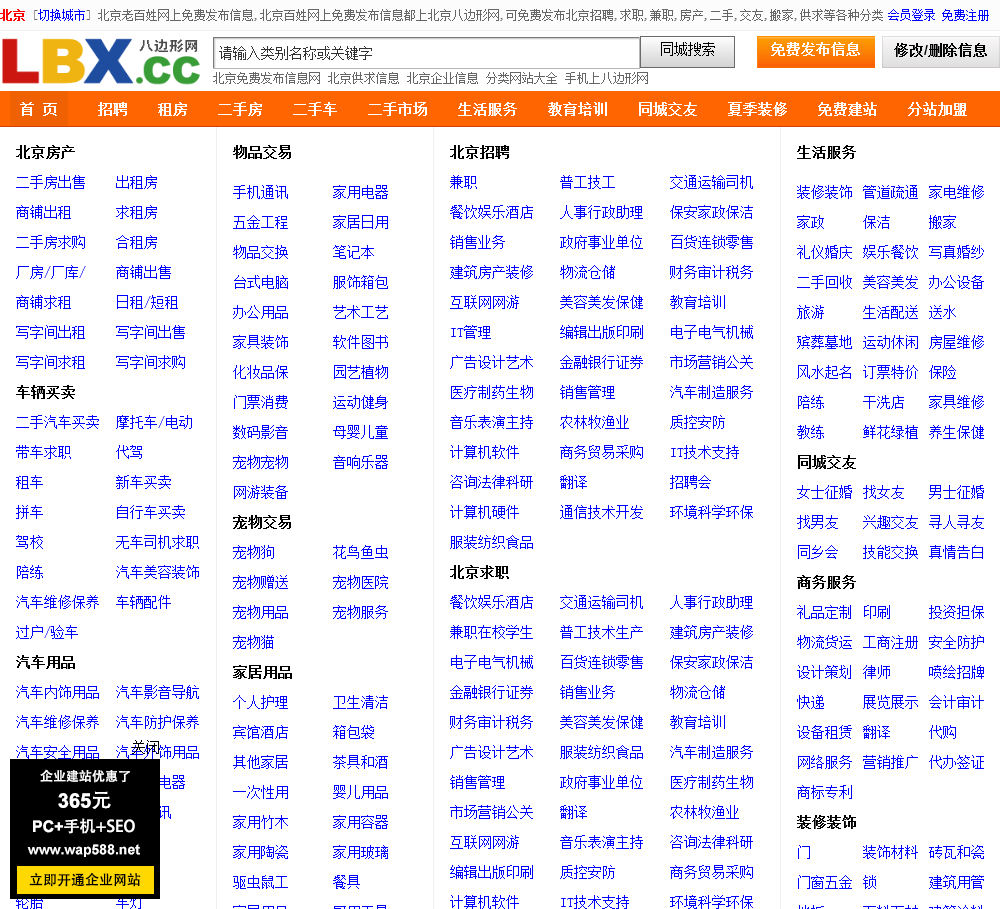This screenshot has height=909, width=1000.
Task: Open the 工商注册 business link
Action: tap(890, 642)
